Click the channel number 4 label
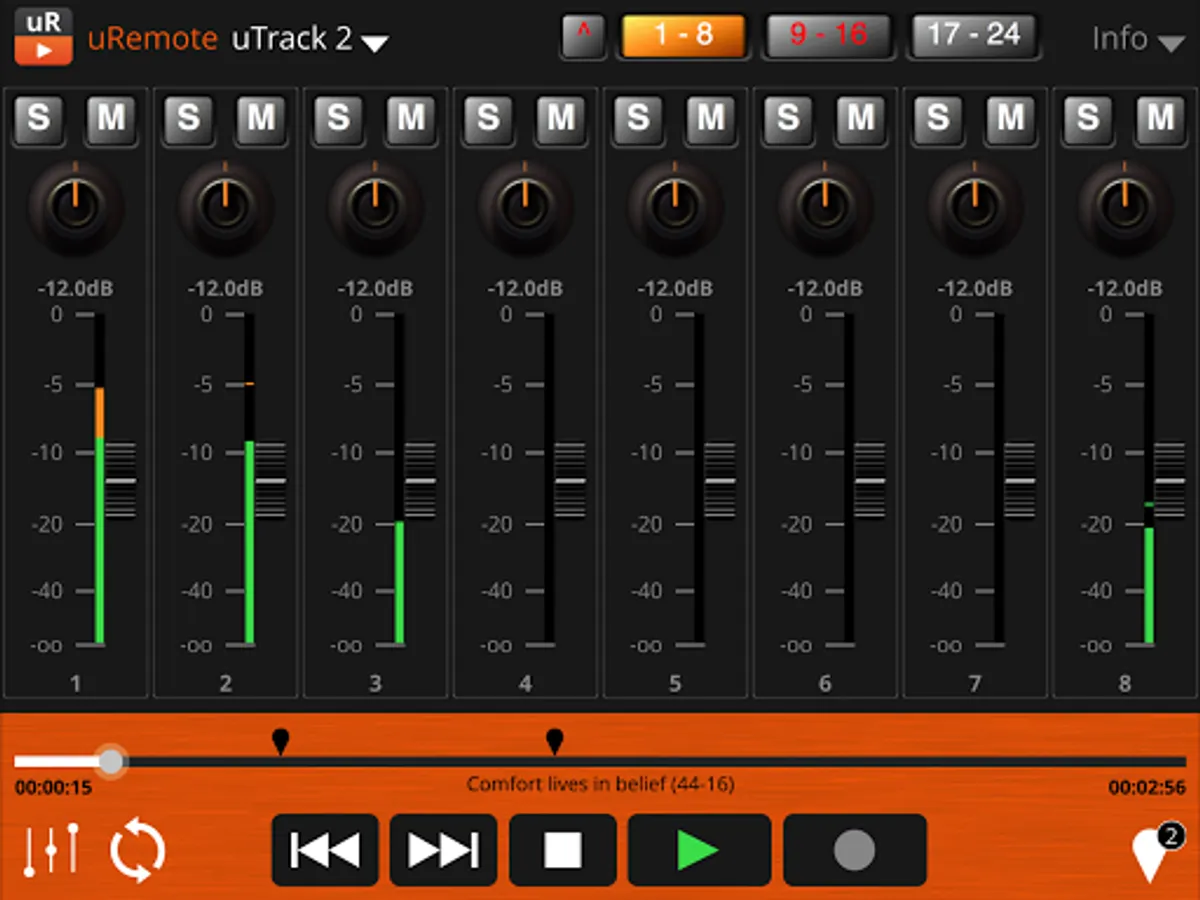 coord(525,685)
